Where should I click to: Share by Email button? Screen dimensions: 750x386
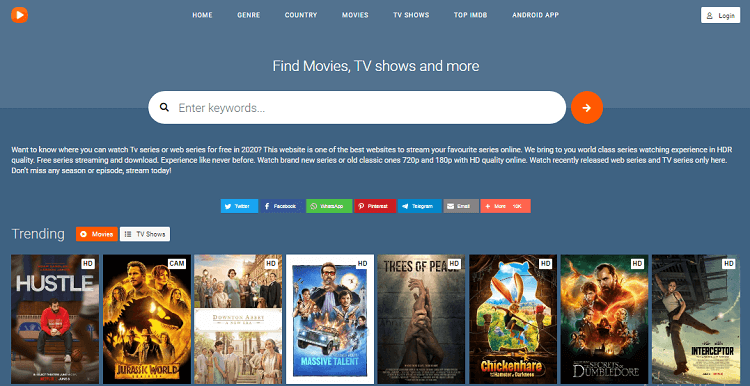461,206
